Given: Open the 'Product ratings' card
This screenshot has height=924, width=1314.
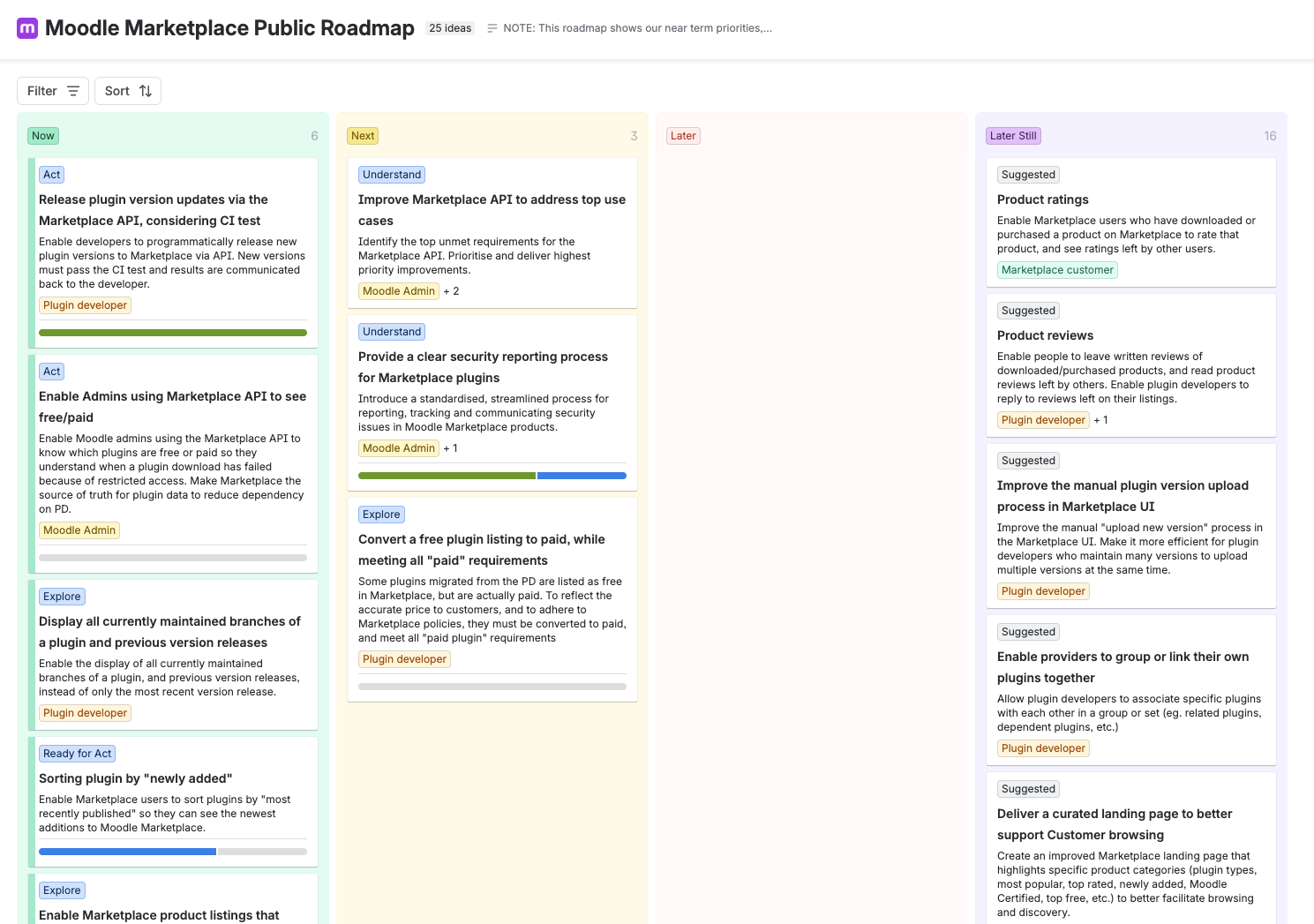Looking at the screenshot, I should (1131, 222).
